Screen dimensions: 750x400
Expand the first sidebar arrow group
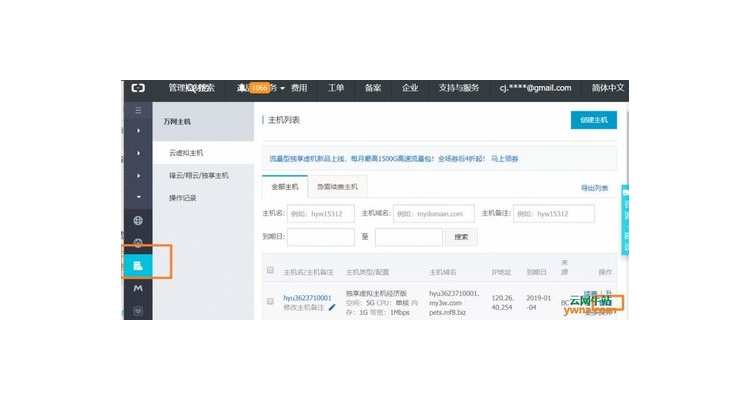[x=138, y=131]
